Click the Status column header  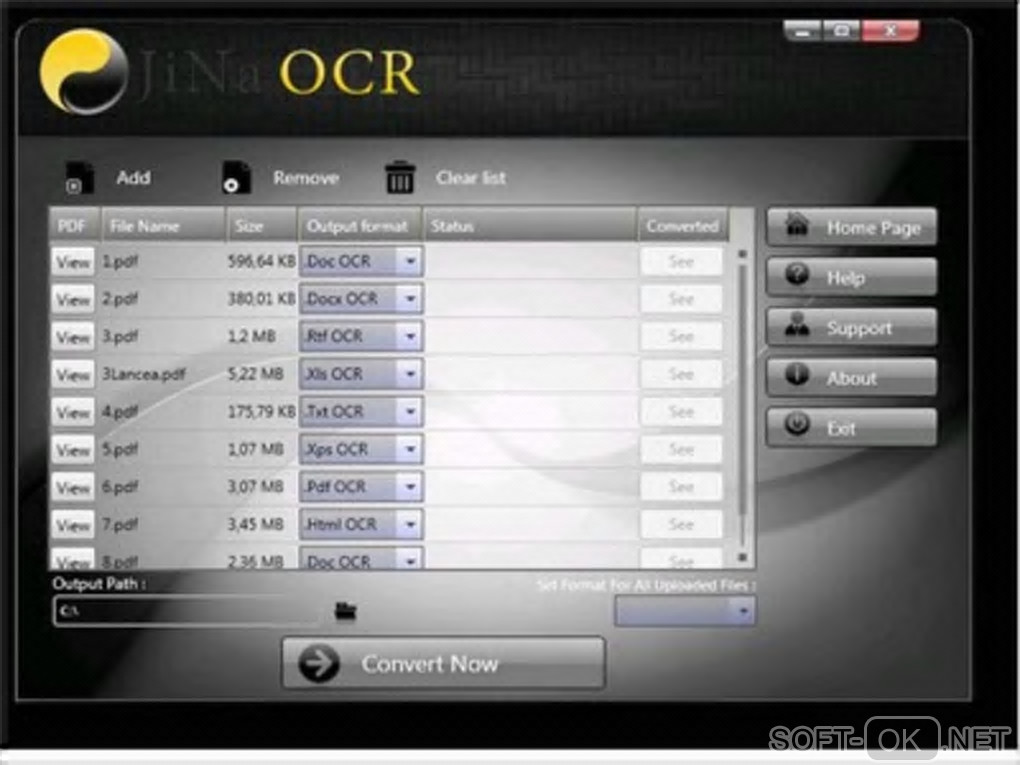(530, 226)
